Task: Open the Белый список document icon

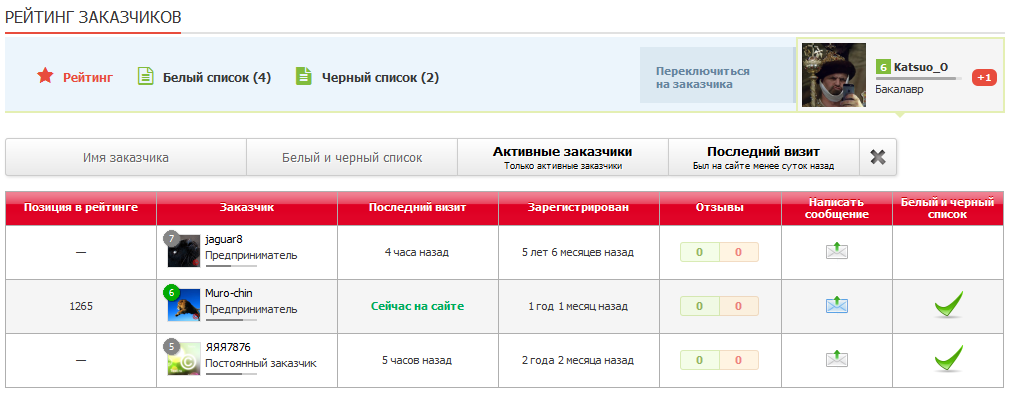Action: (x=146, y=77)
